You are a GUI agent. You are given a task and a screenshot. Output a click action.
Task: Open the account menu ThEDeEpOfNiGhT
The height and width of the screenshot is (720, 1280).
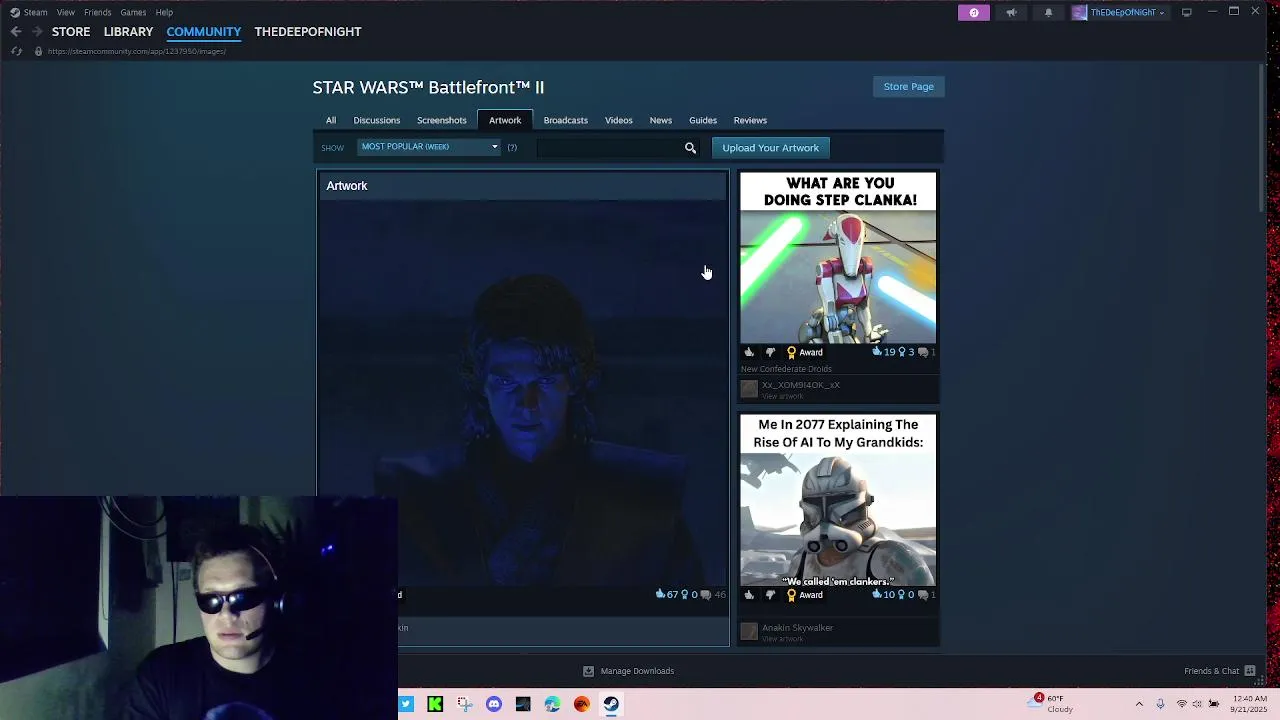(1118, 12)
